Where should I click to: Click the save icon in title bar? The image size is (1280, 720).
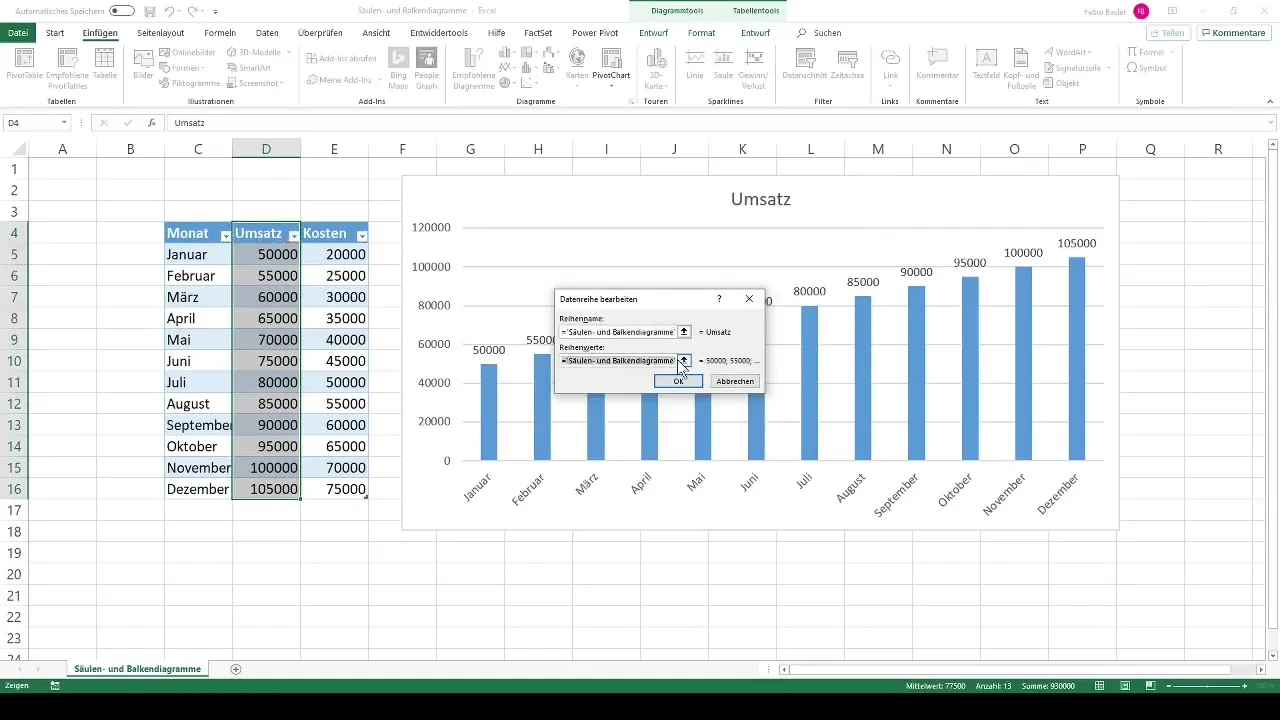click(x=150, y=10)
